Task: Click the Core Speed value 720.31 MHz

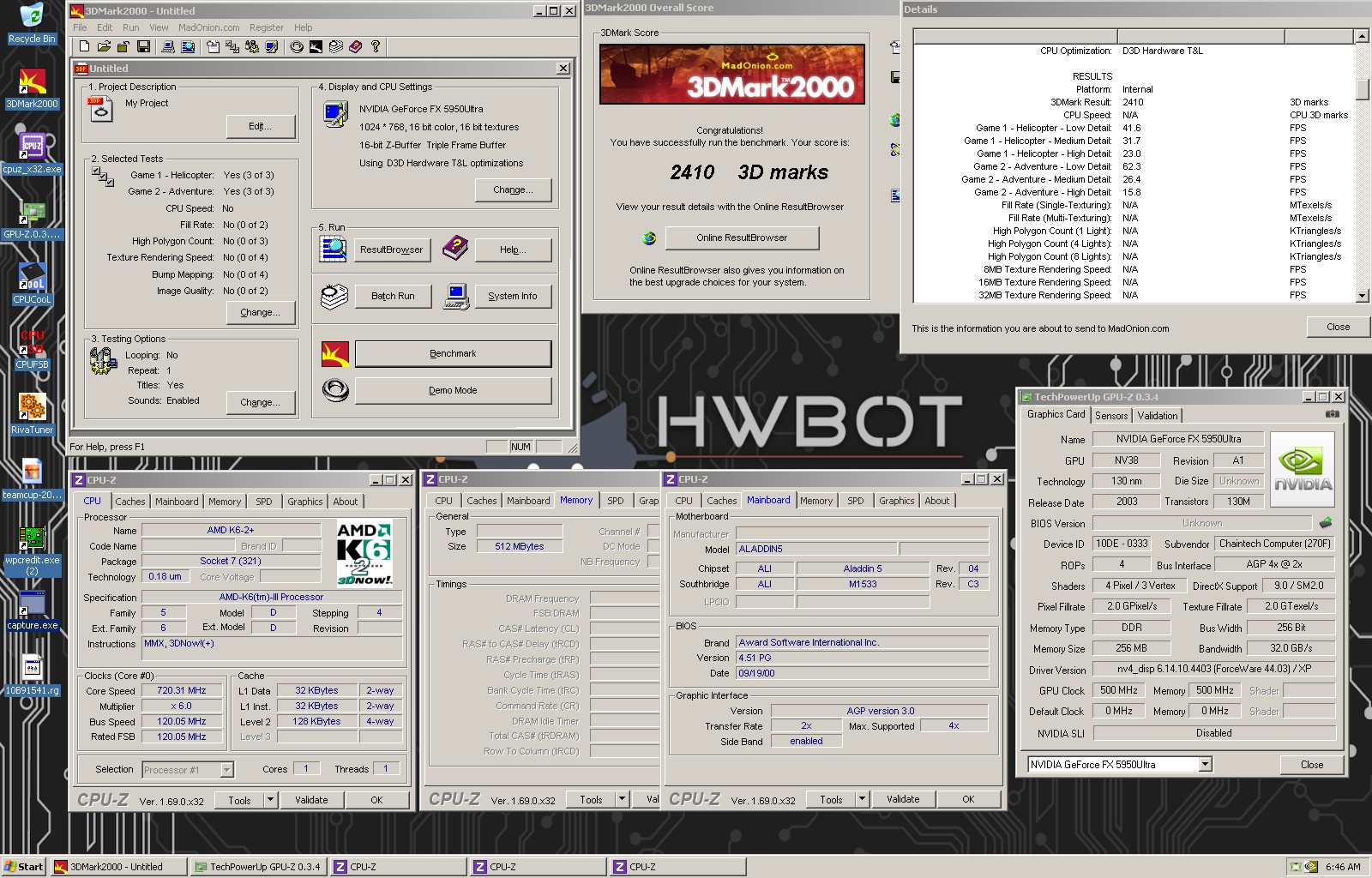Action: (182, 690)
